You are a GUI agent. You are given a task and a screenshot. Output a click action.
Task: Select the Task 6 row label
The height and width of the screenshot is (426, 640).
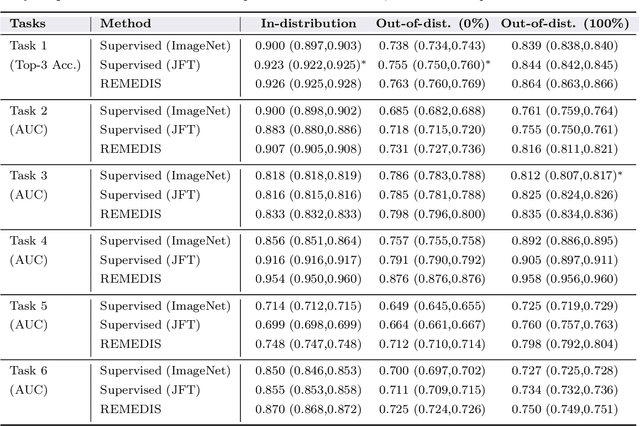tap(28, 370)
